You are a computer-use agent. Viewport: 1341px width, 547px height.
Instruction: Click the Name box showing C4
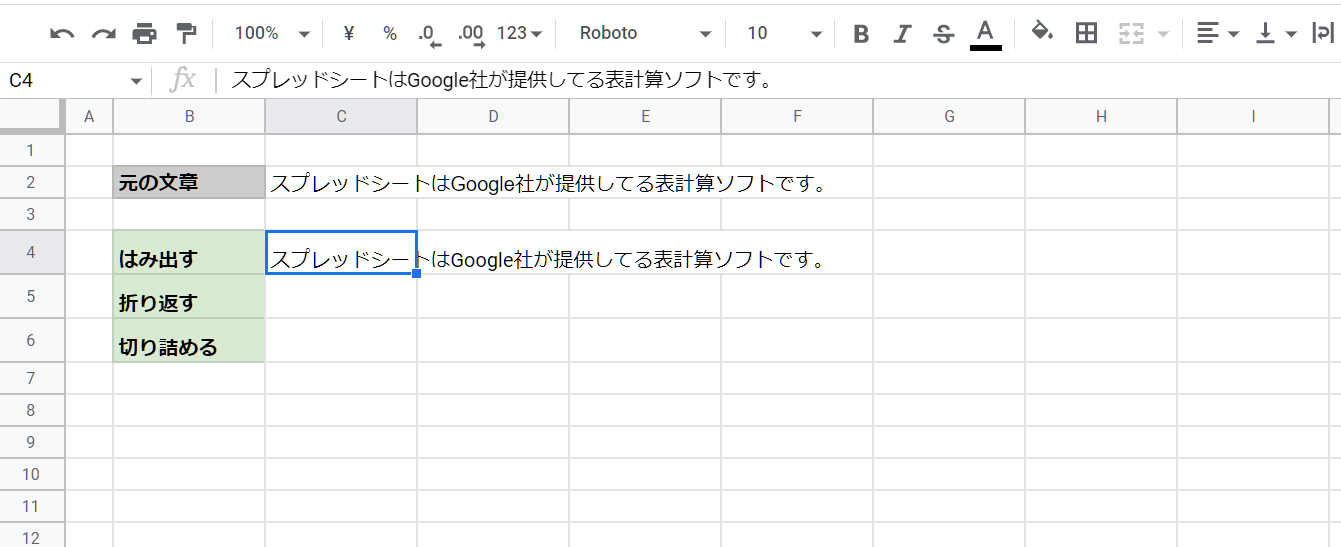65,80
